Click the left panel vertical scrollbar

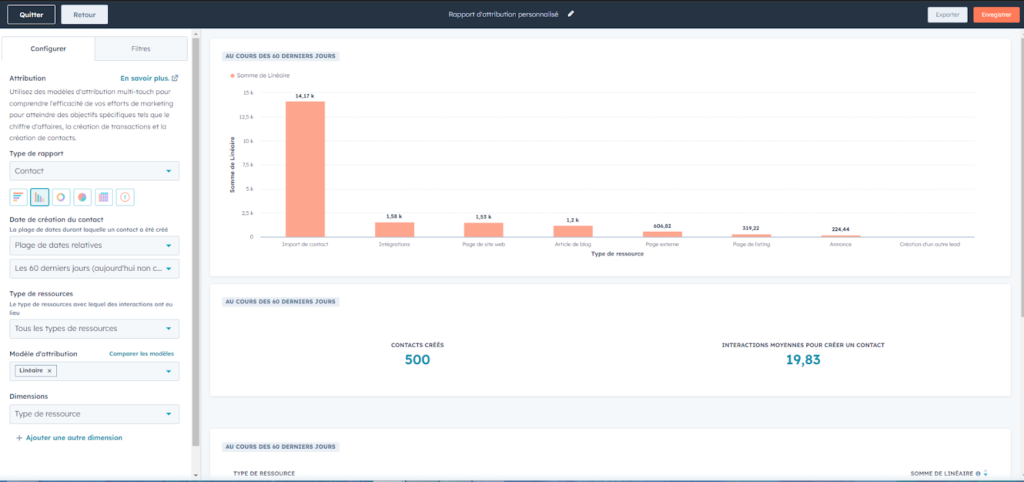pyautogui.click(x=195, y=242)
